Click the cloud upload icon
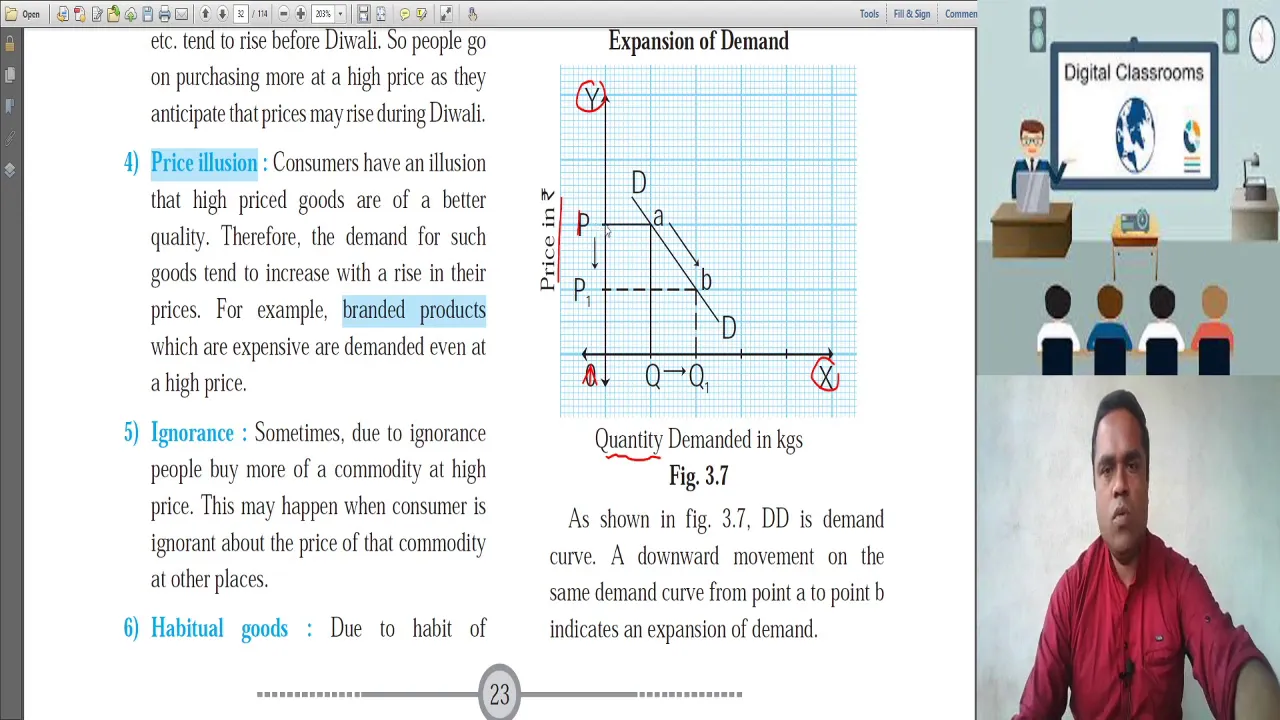This screenshot has height=720, width=1280. [x=131, y=15]
